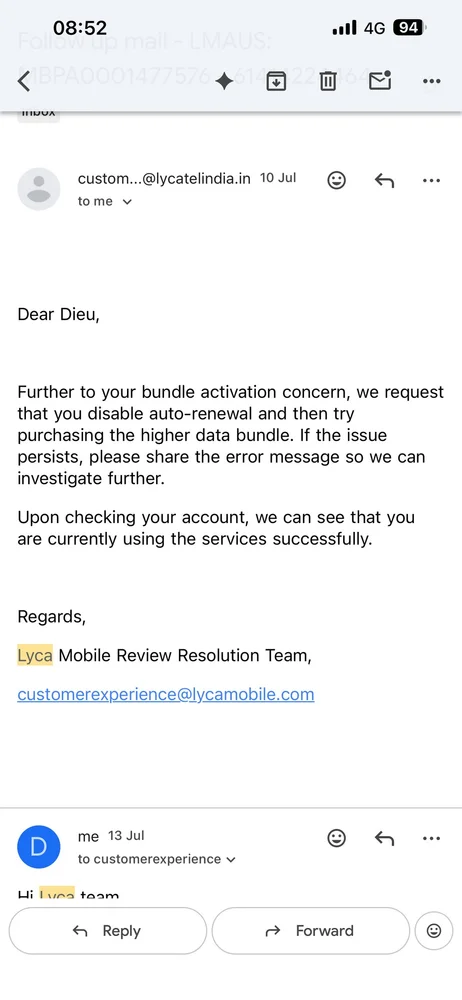Open more options for 13 Jul message
The image size is (462, 1000).
pos(432,838)
